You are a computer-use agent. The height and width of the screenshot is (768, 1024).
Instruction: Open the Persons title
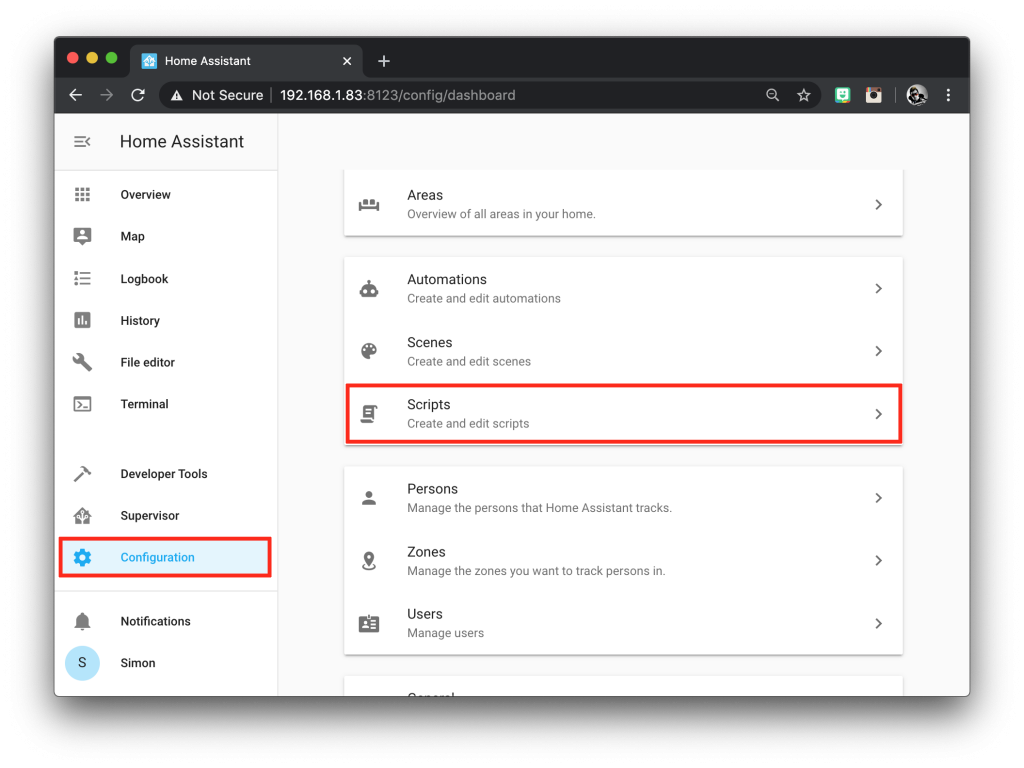click(x=432, y=489)
